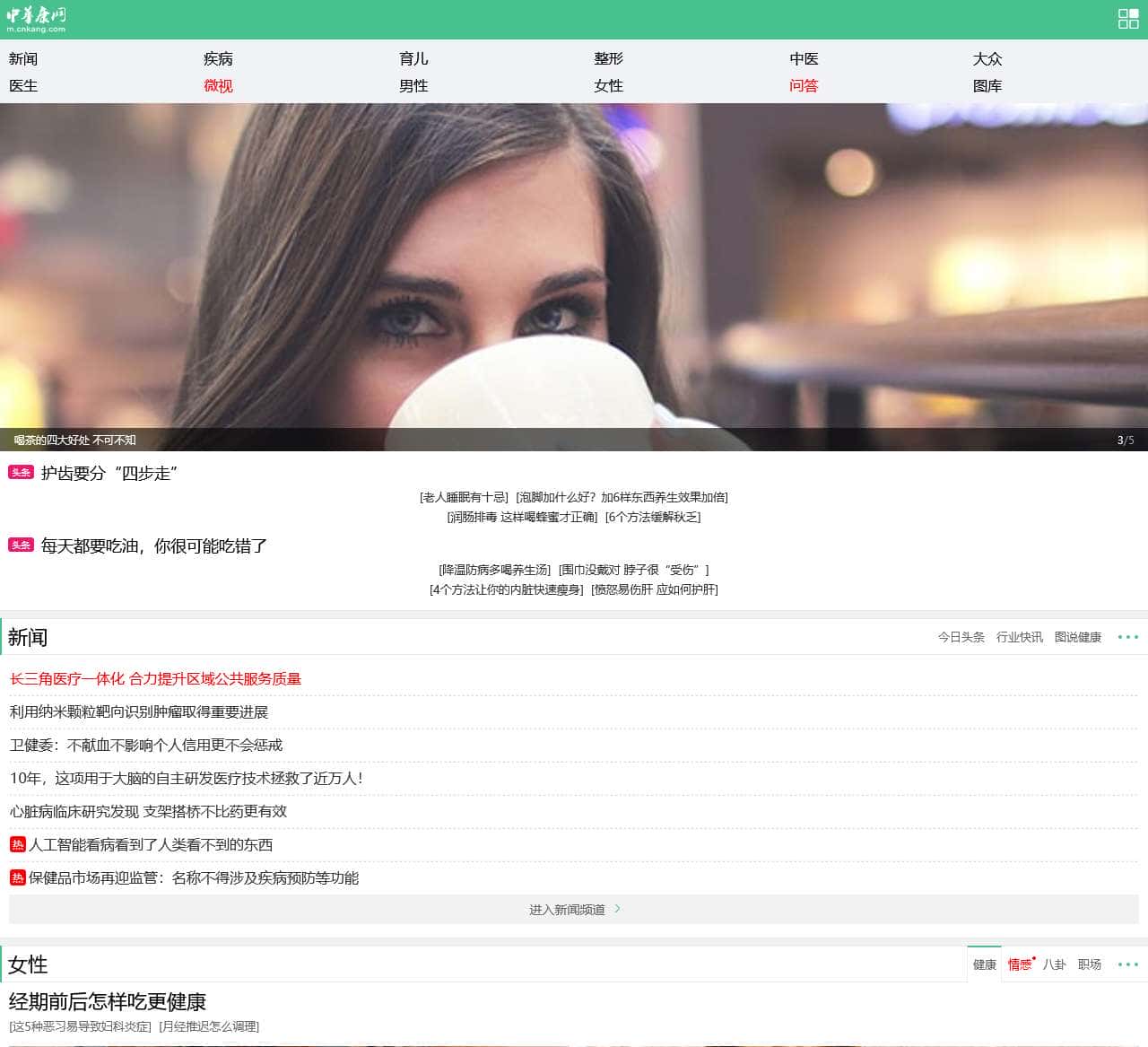1148x1047 pixels.
Task: Open the link 月经推迟怎么调理
Action: pyautogui.click(x=209, y=1026)
